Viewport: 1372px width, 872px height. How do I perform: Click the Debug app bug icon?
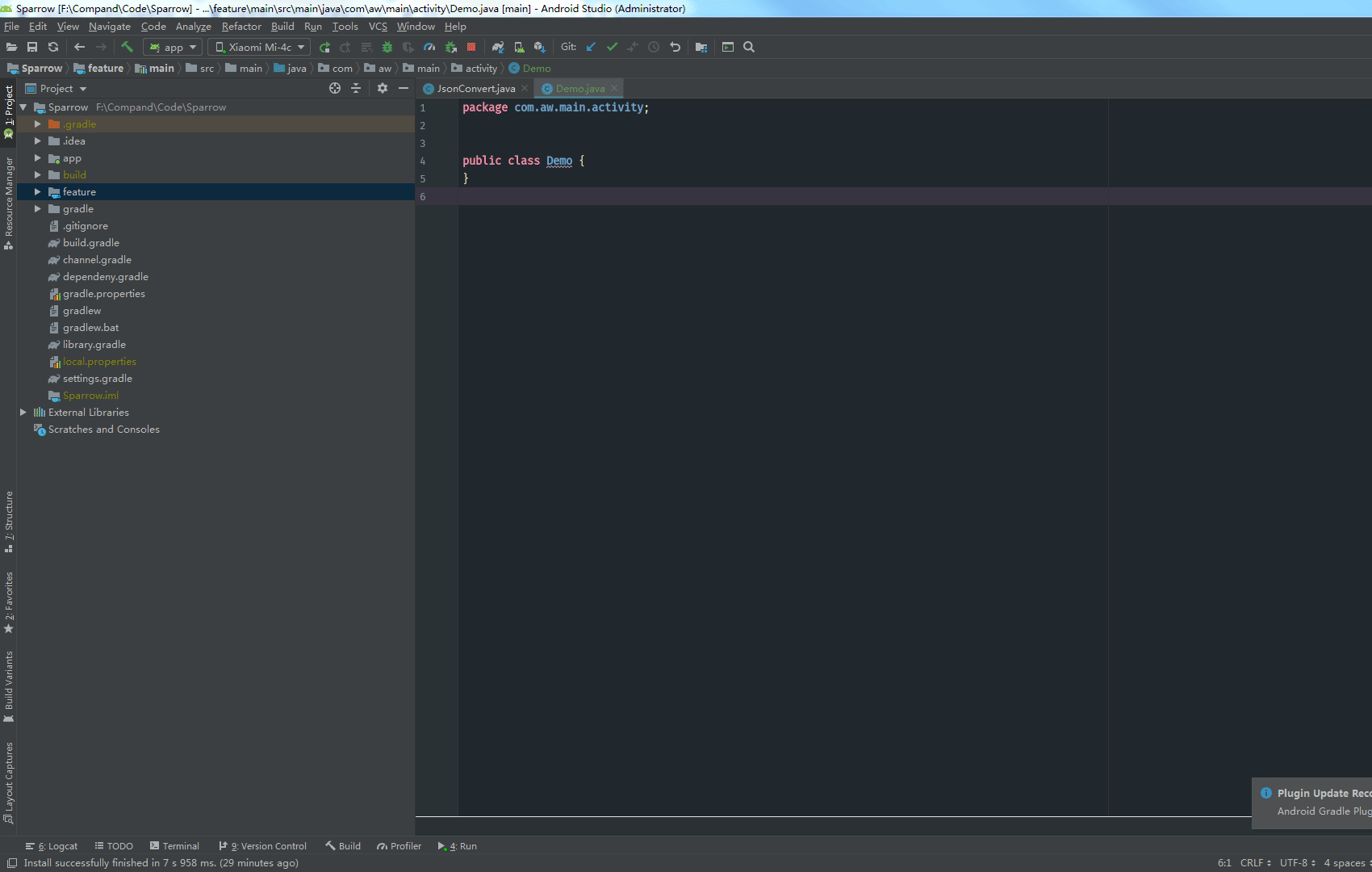pos(387,47)
